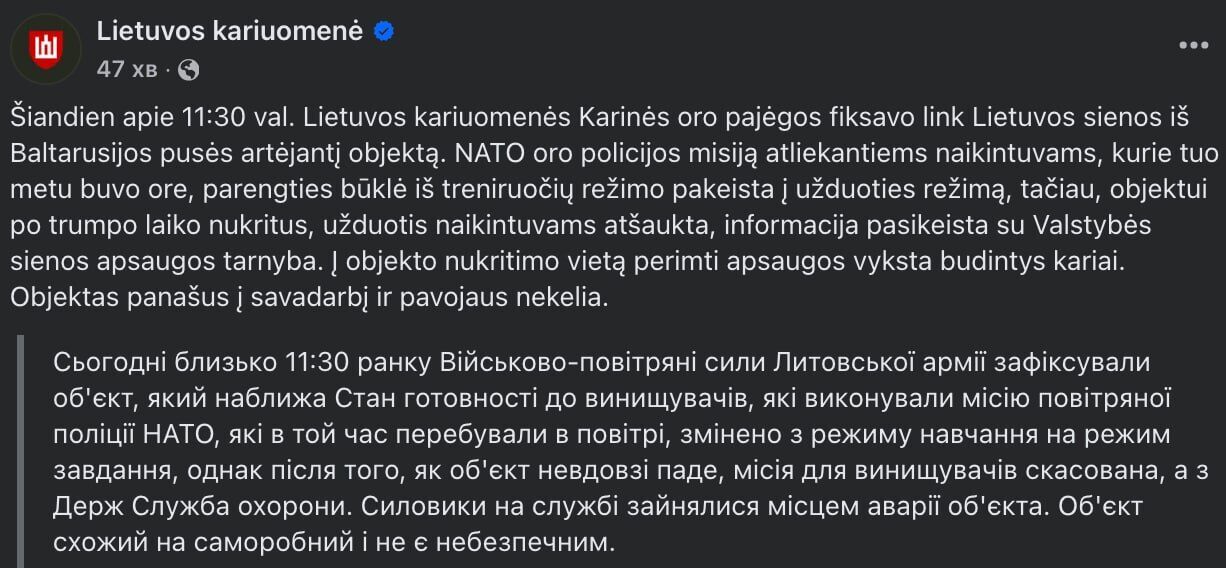Click the red shield emblem in avatar
Viewport: 1226px width, 568px height.
click(46, 48)
